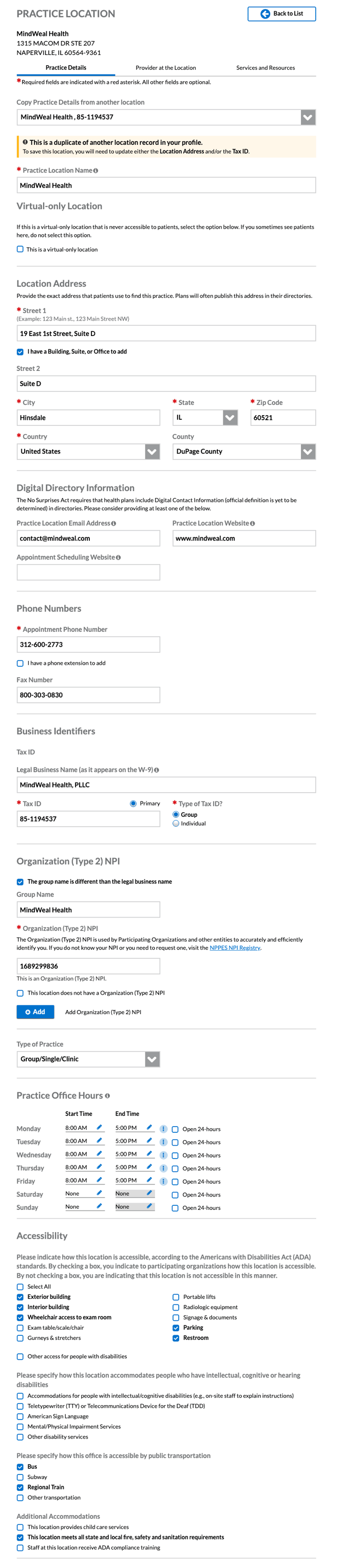Click info icon next to Practice Location Website
The image size is (344, 1568).
[x=252, y=524]
